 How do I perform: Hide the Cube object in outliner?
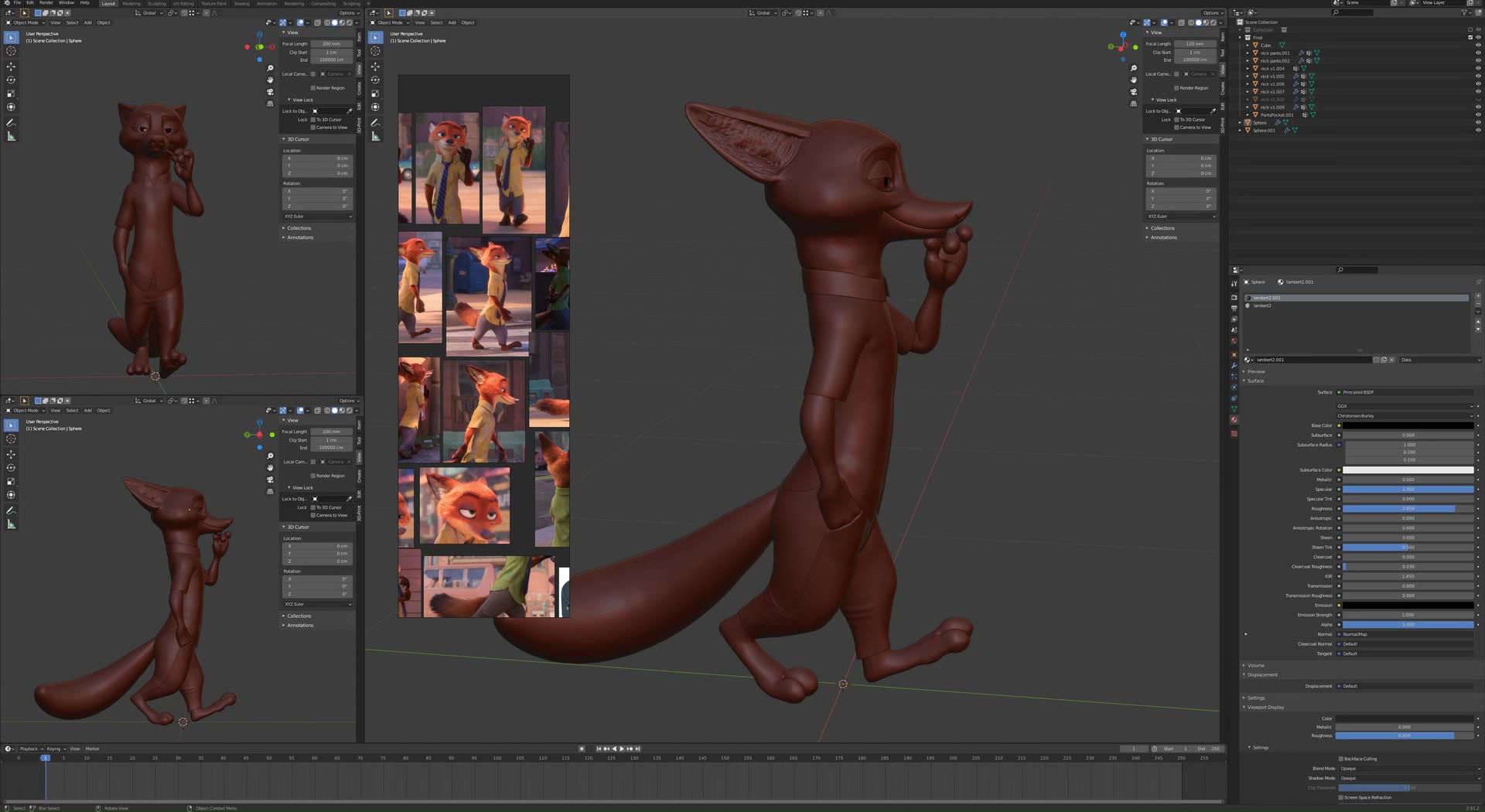pyautogui.click(x=1478, y=45)
